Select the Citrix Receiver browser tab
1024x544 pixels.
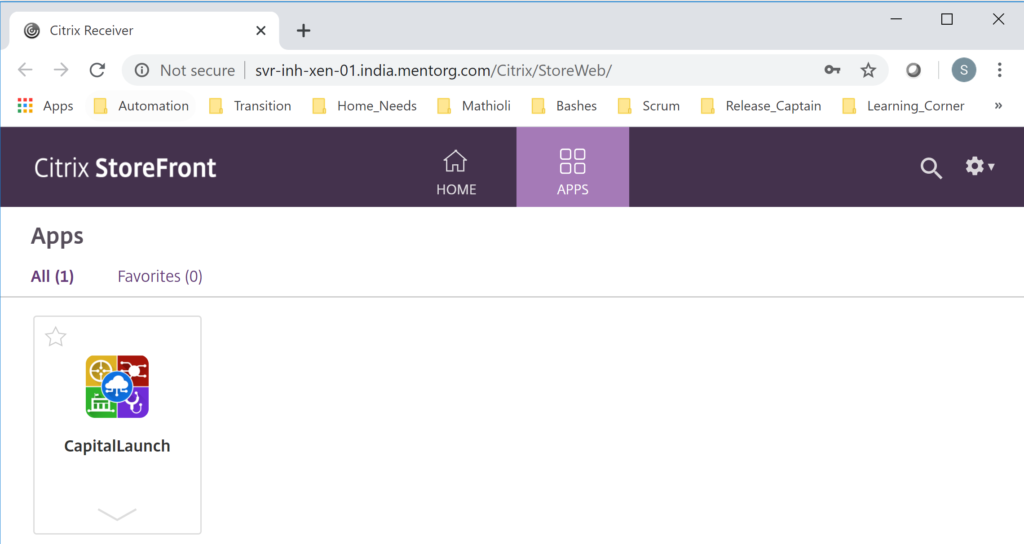144,30
